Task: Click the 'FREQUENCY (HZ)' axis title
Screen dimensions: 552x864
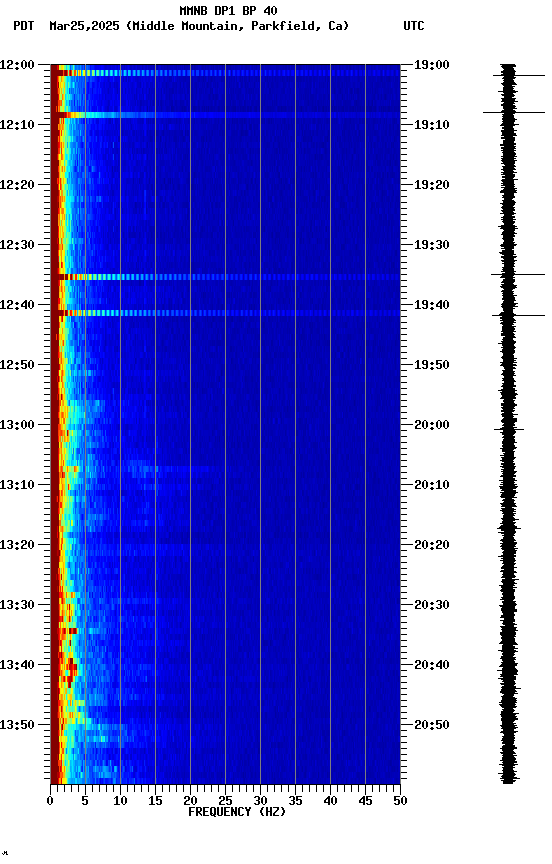Action: pyautogui.click(x=237, y=812)
